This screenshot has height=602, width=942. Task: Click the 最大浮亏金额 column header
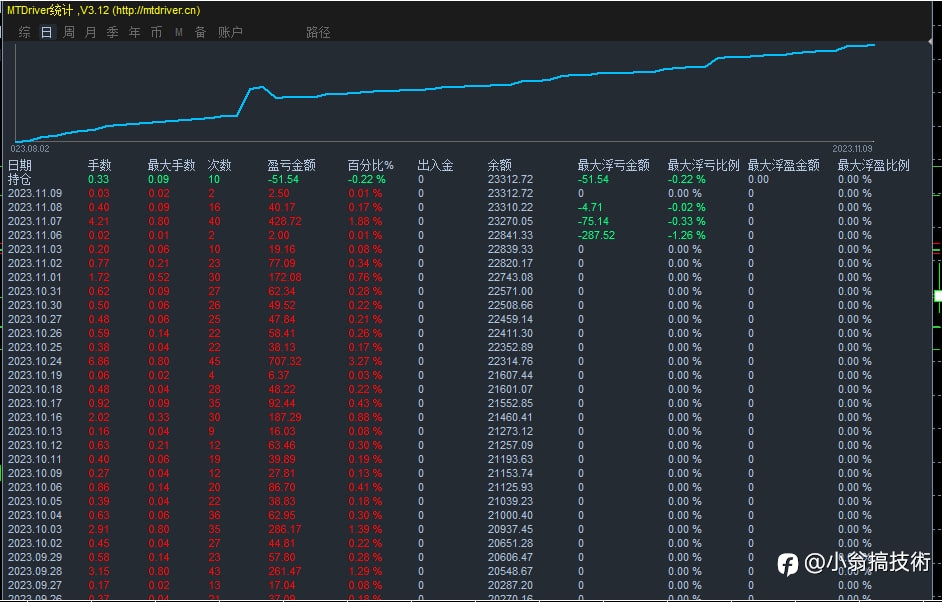point(614,165)
